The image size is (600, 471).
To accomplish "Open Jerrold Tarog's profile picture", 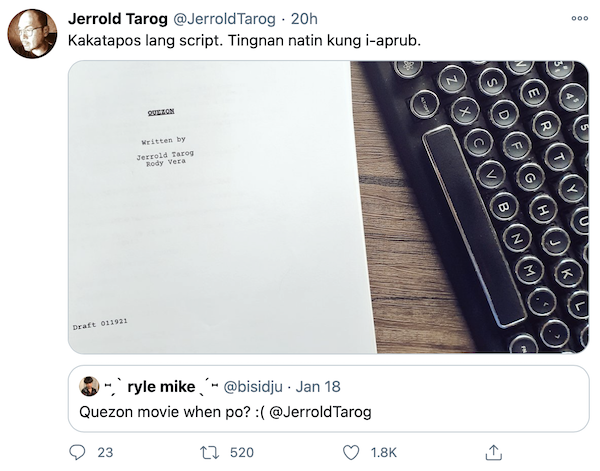I will coord(33,34).
